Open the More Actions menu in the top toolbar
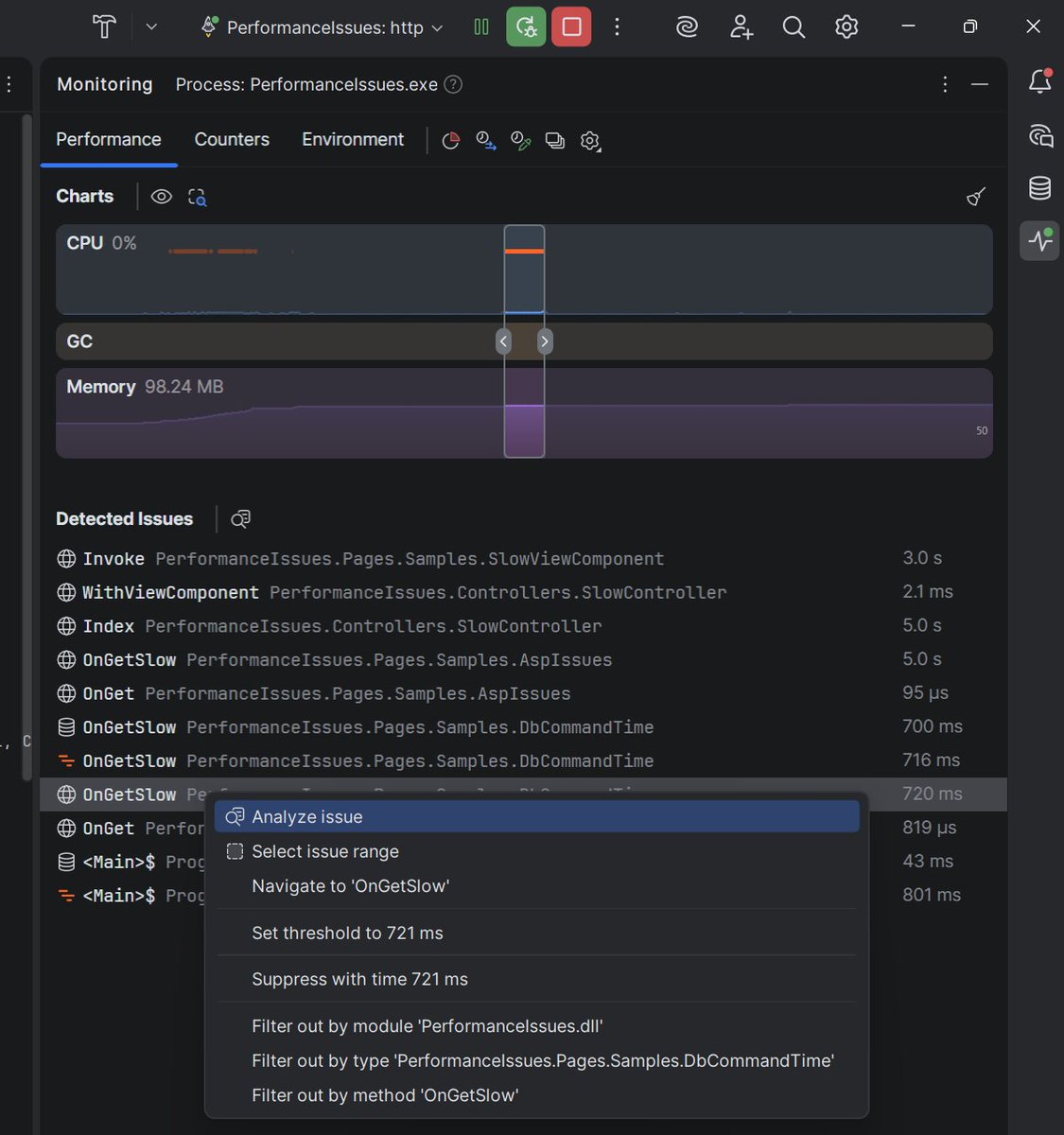Screen dimensions: 1064x1135 click(x=617, y=27)
